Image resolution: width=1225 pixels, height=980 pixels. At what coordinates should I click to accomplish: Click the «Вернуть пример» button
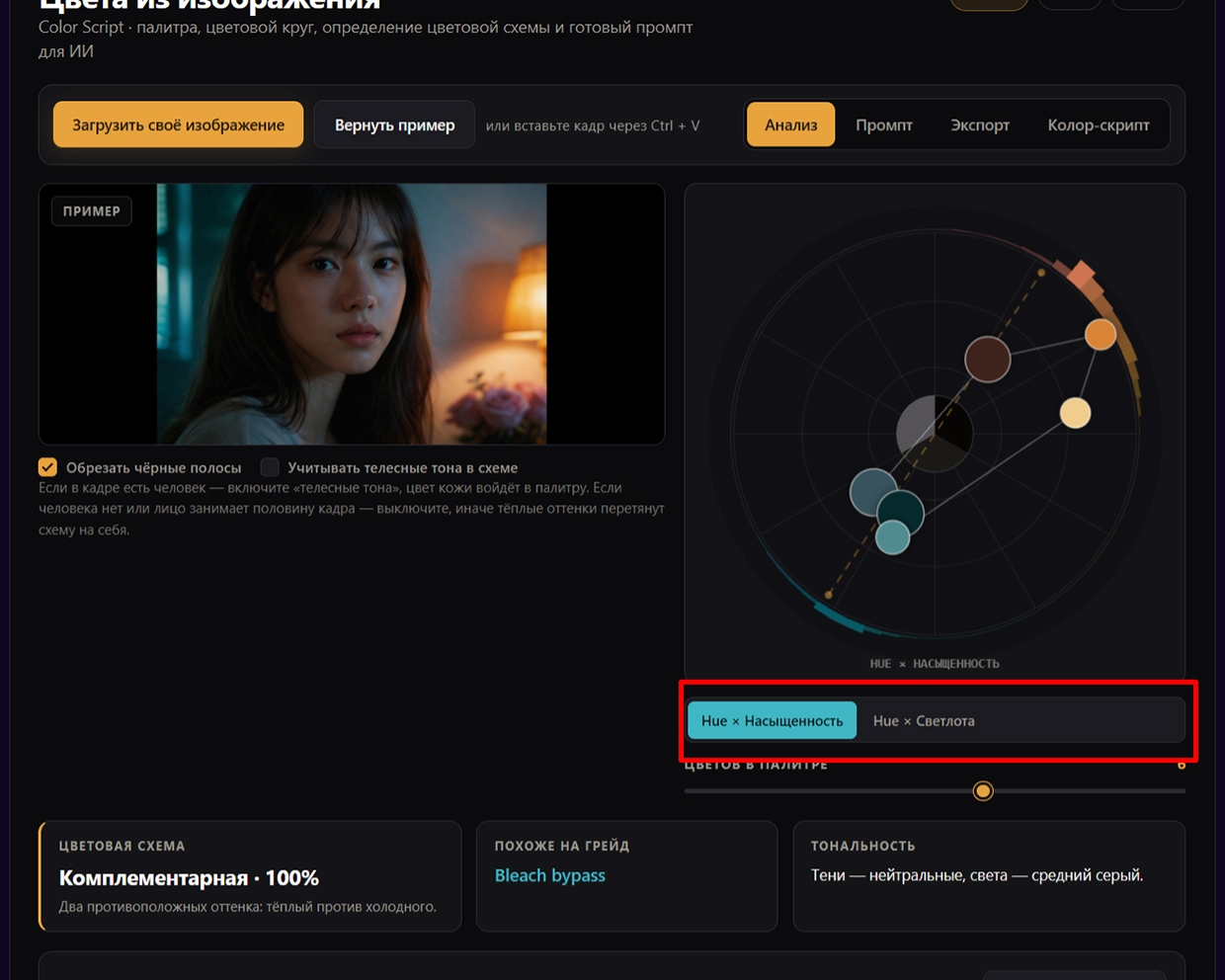tap(394, 125)
